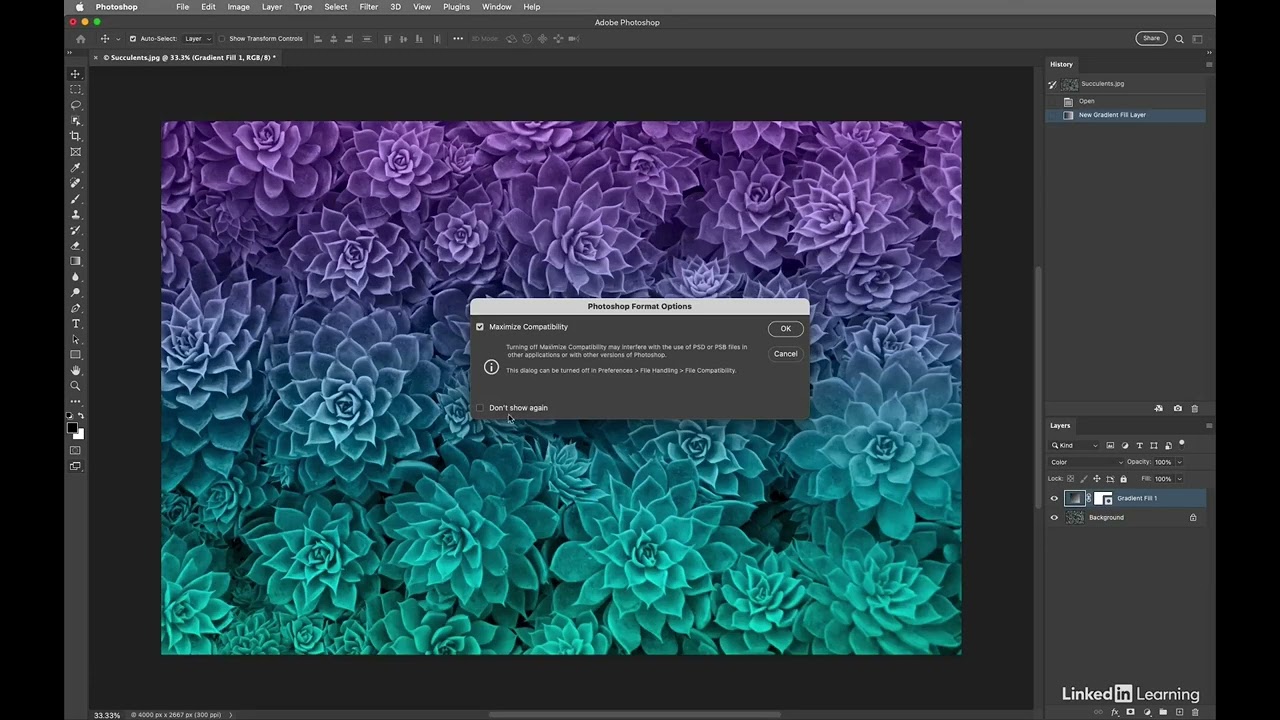Toggle the Auto-Select checkbox

(133, 39)
